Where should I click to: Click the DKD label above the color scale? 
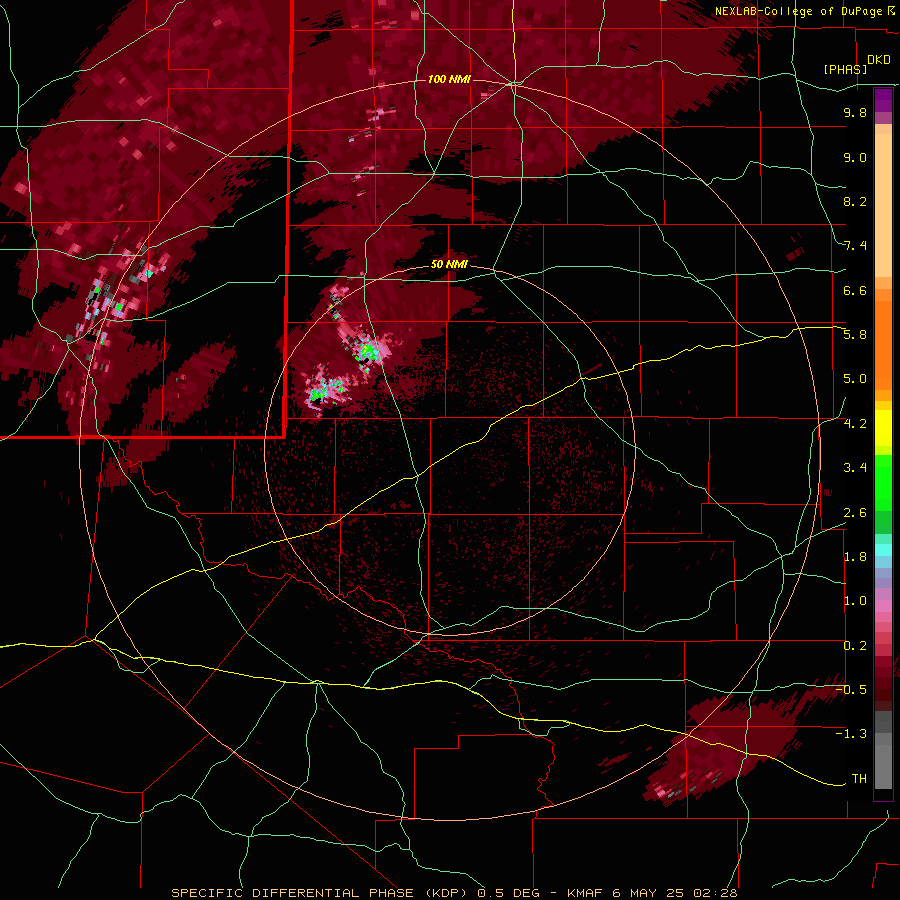pyautogui.click(x=879, y=60)
